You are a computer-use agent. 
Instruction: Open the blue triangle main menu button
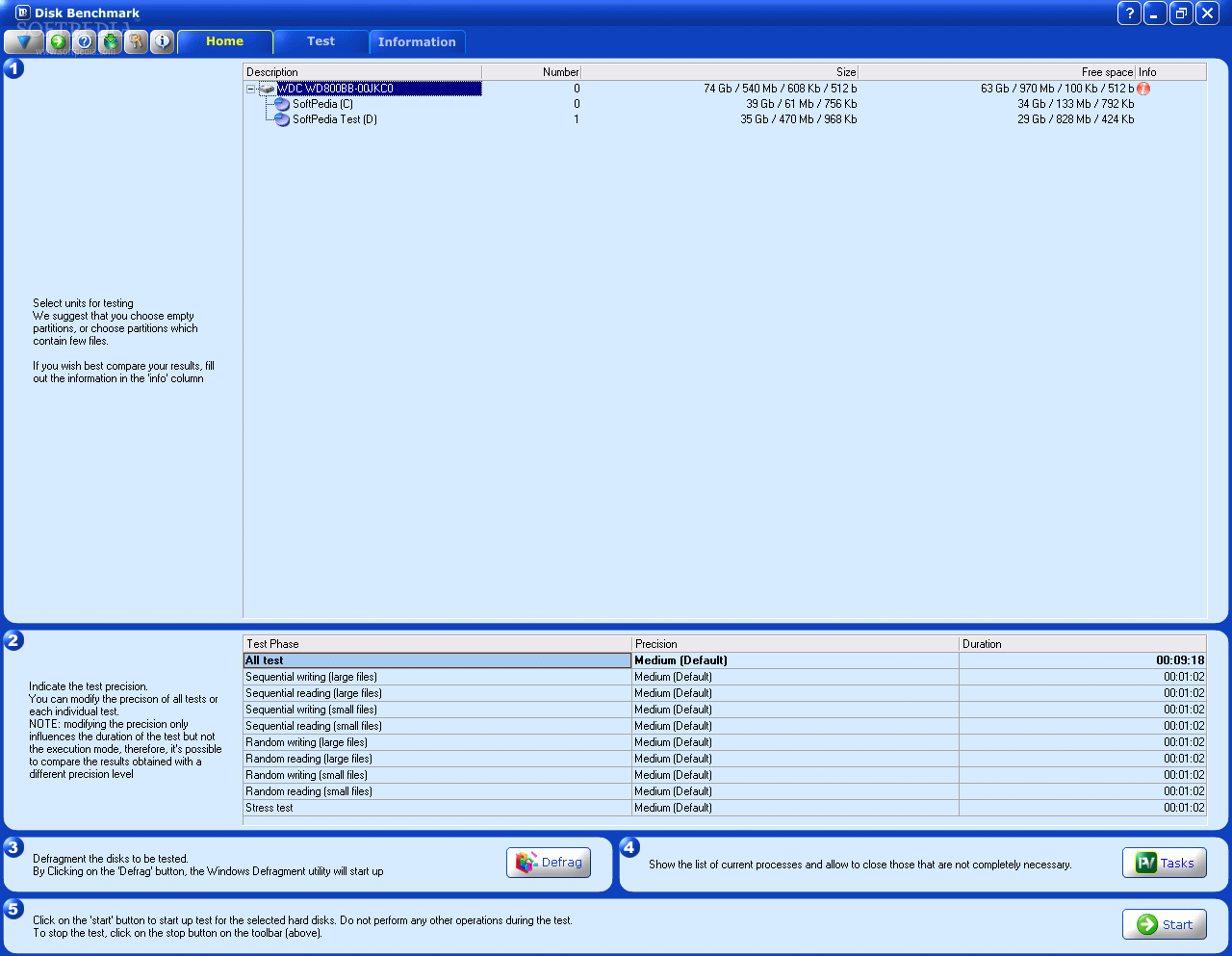23,41
